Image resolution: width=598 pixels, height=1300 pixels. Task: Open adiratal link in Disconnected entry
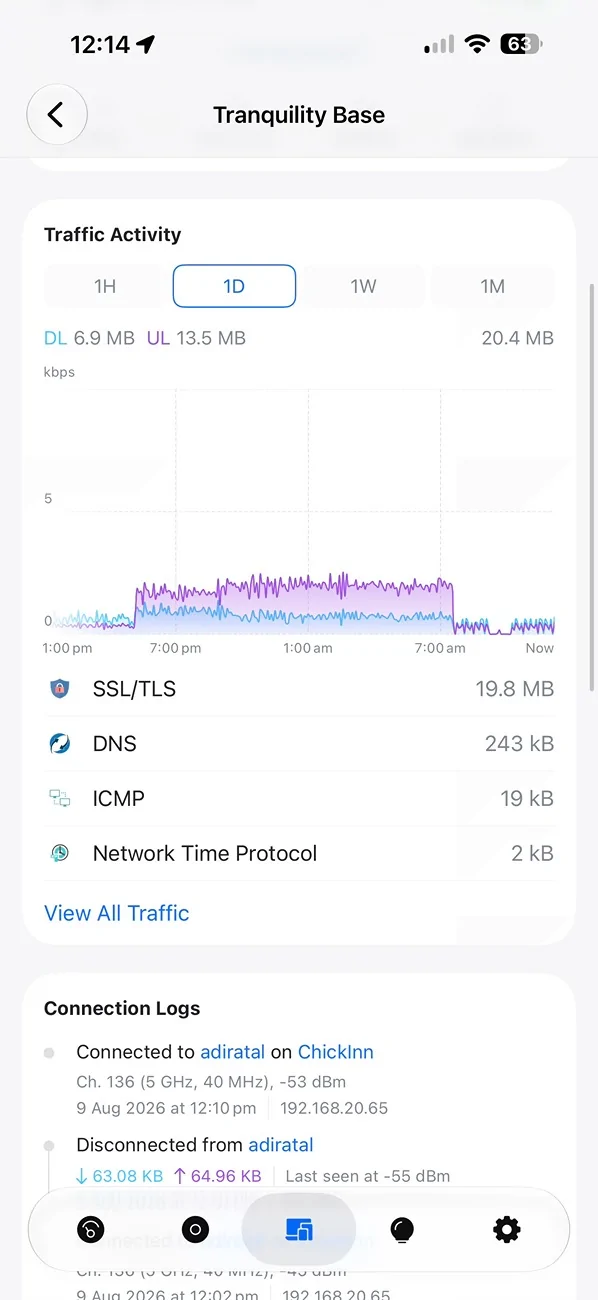281,1145
